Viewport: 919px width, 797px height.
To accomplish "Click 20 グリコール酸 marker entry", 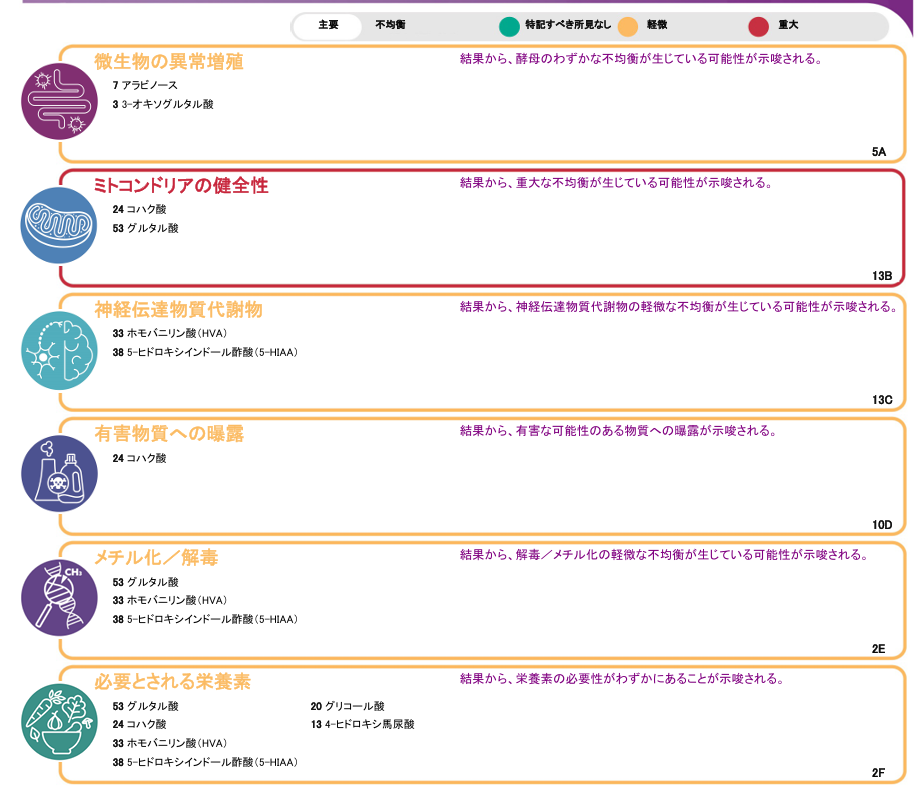I will point(347,706).
